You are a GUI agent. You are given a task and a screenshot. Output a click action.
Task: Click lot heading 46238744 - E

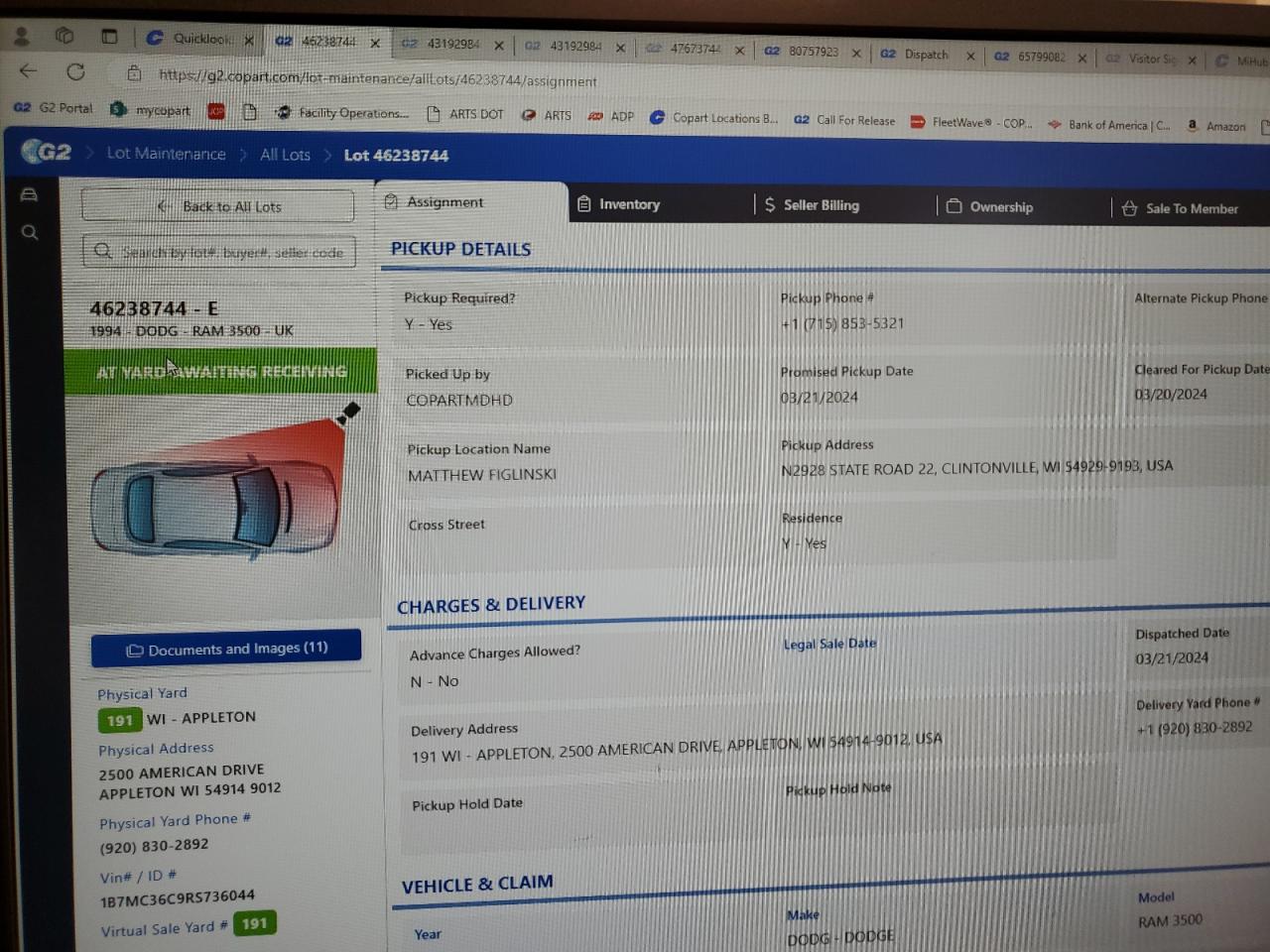[154, 308]
